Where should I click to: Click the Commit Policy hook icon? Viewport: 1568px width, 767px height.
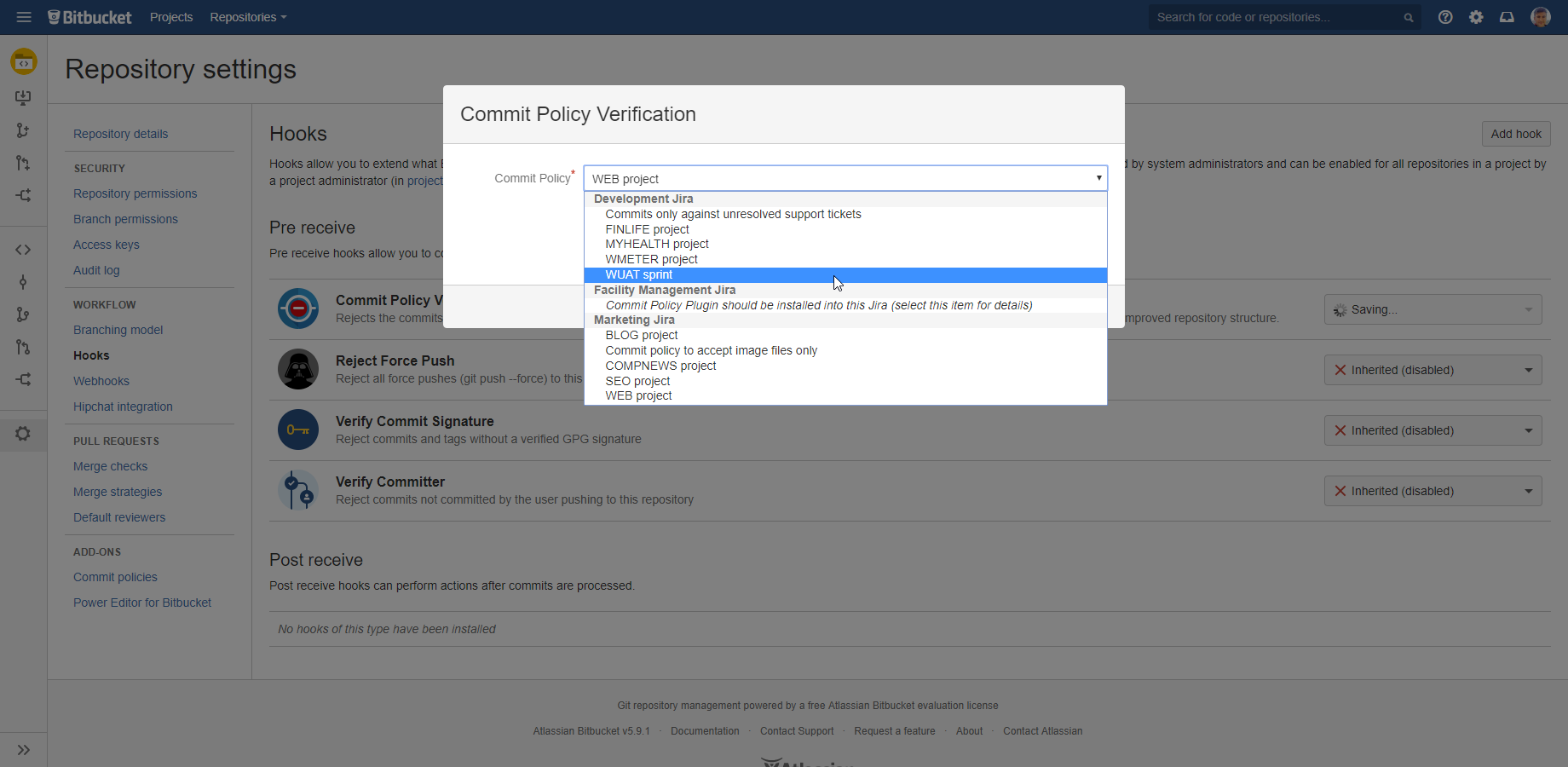(298, 309)
